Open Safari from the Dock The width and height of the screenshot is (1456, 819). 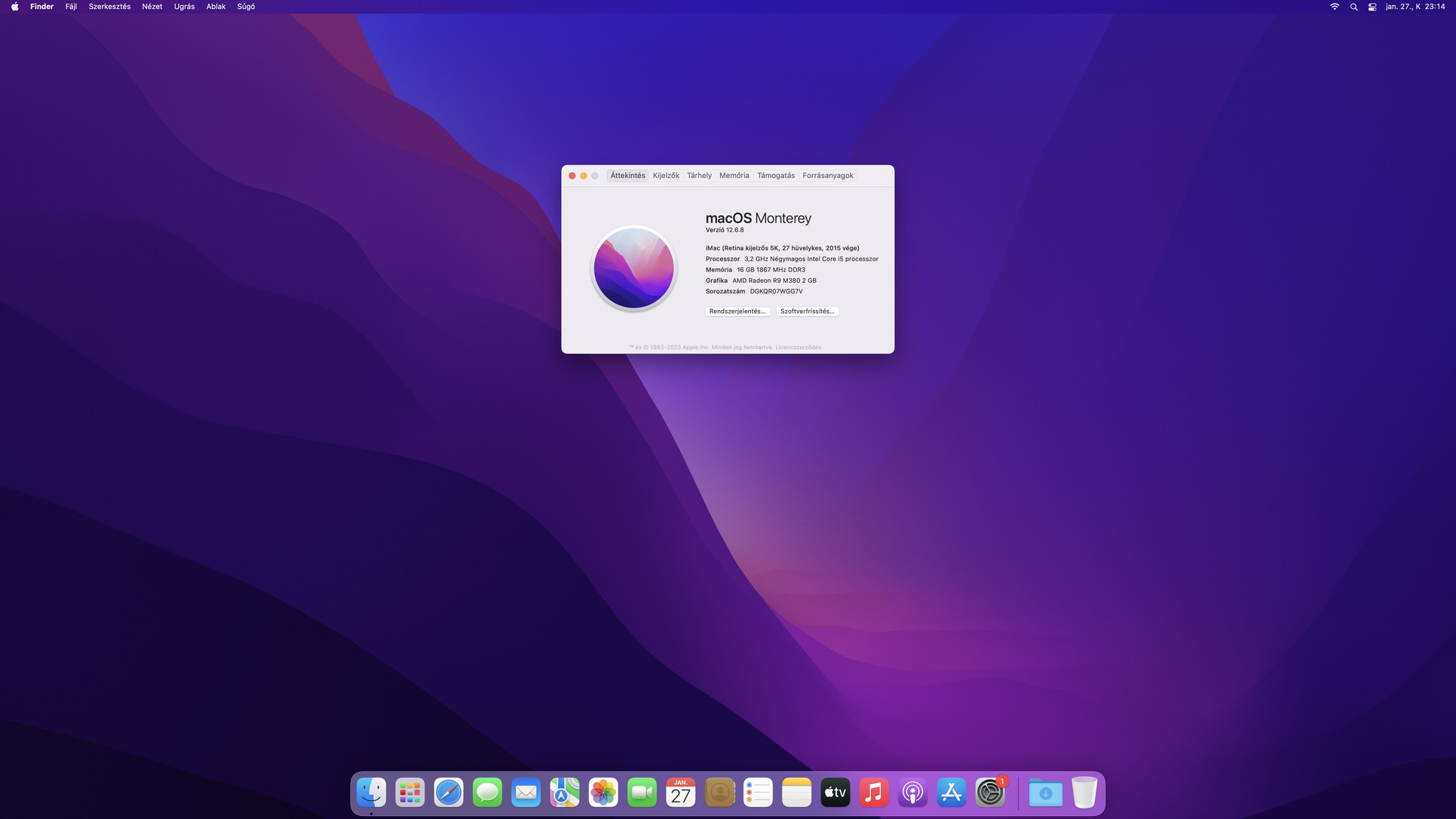[x=449, y=793]
